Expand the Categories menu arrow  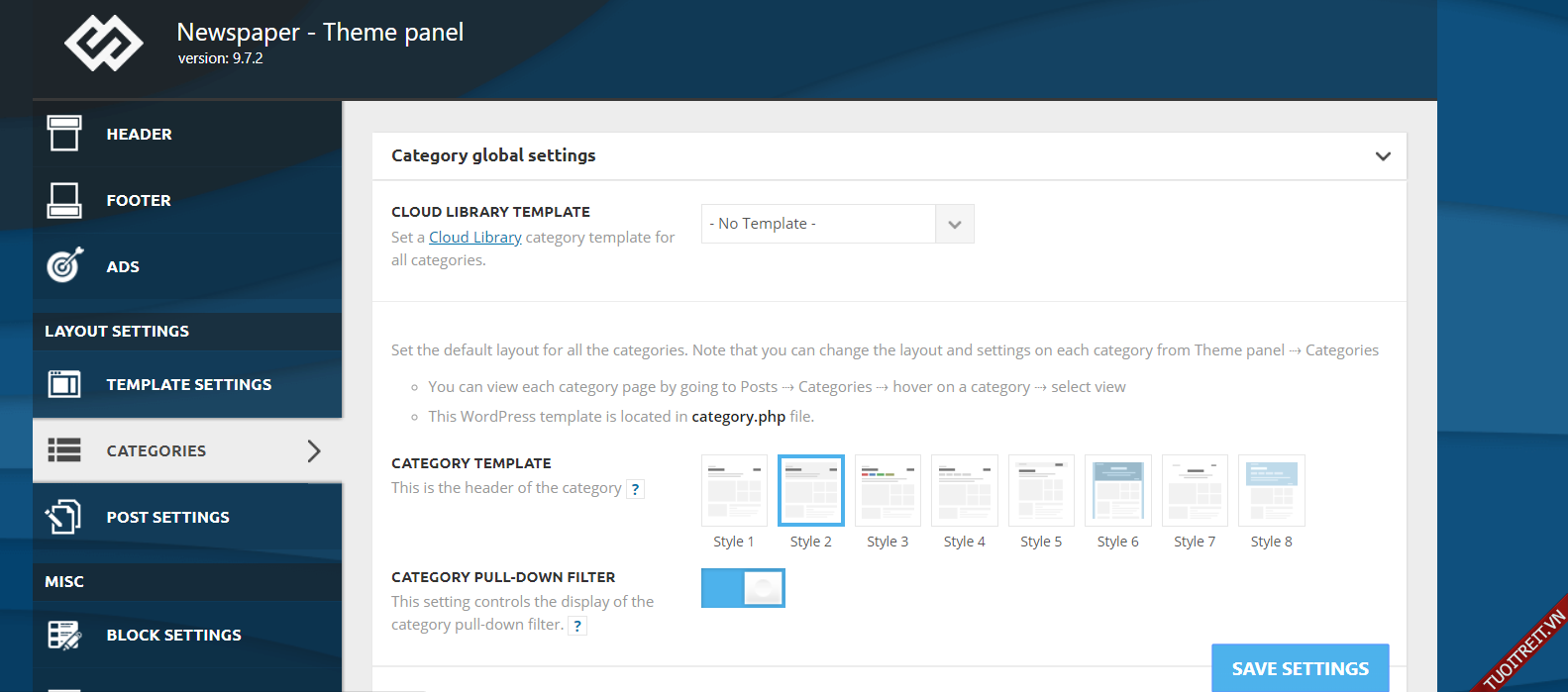tap(314, 450)
